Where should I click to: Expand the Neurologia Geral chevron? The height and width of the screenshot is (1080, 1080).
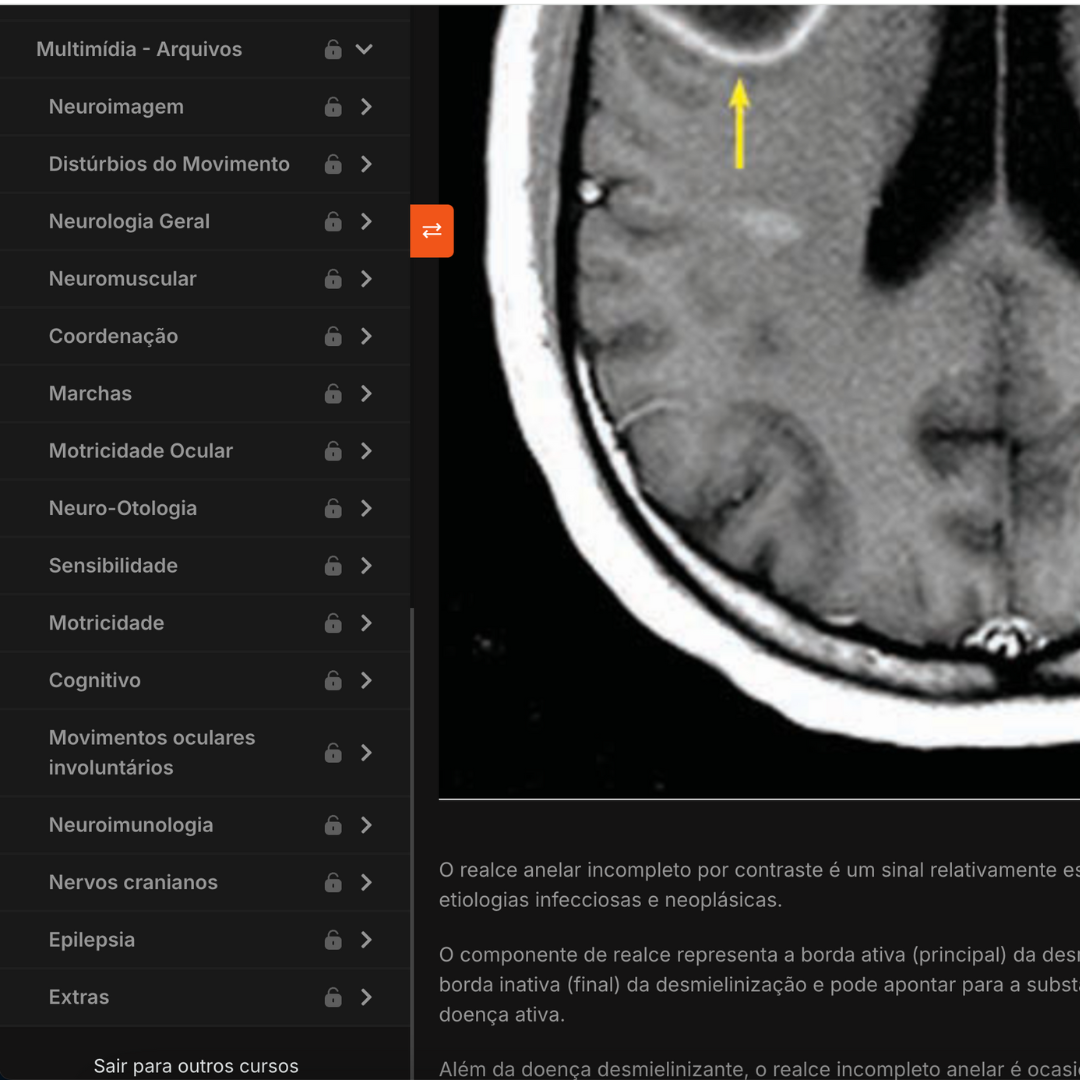pyautogui.click(x=366, y=222)
